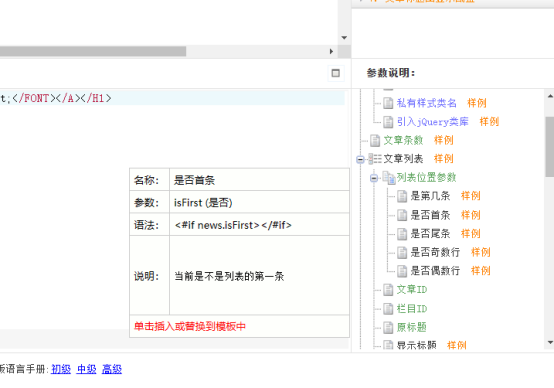Select the 原标题 parameter
Screen dimensions: 554x388
pyautogui.click(x=411, y=327)
